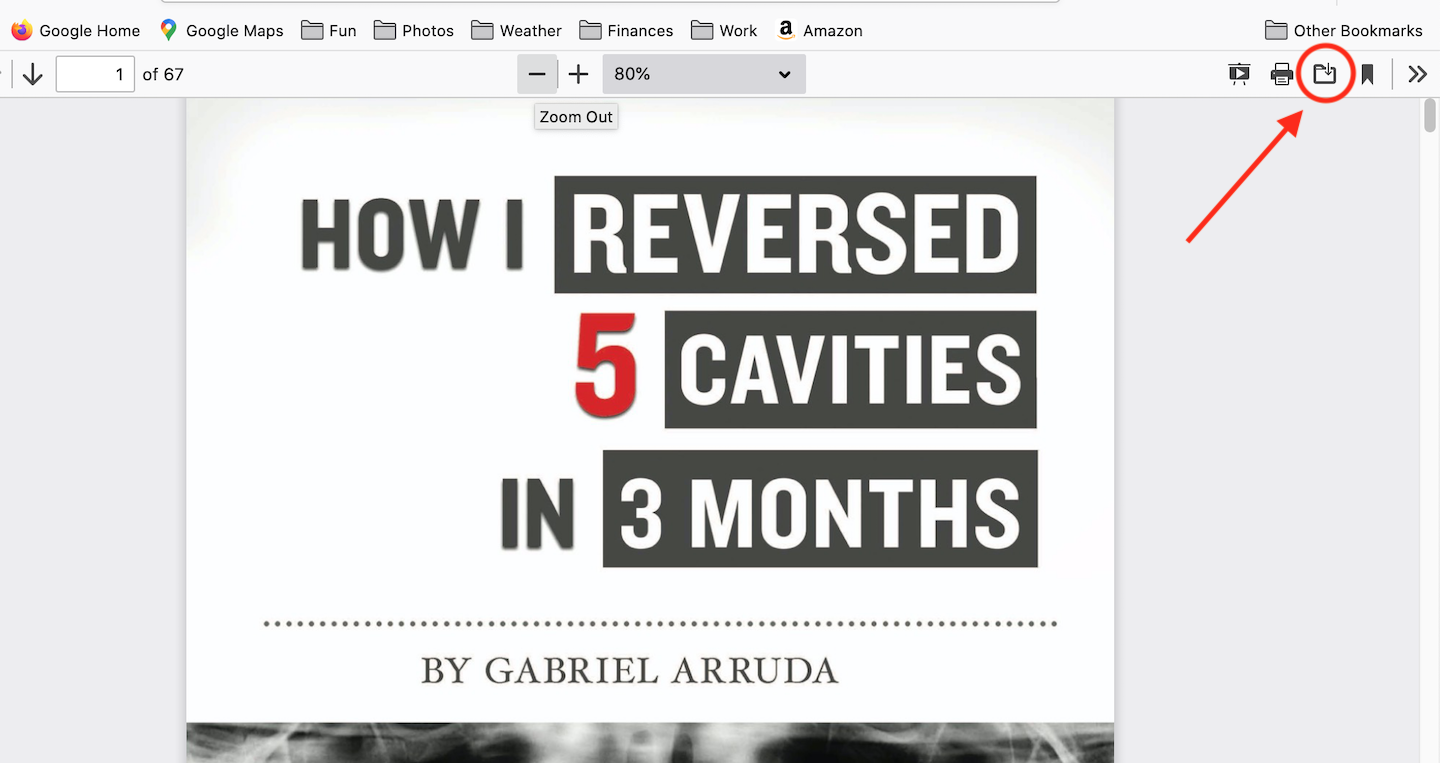Go to the next page with the down arrow
The width and height of the screenshot is (1440, 763).
pos(31,73)
